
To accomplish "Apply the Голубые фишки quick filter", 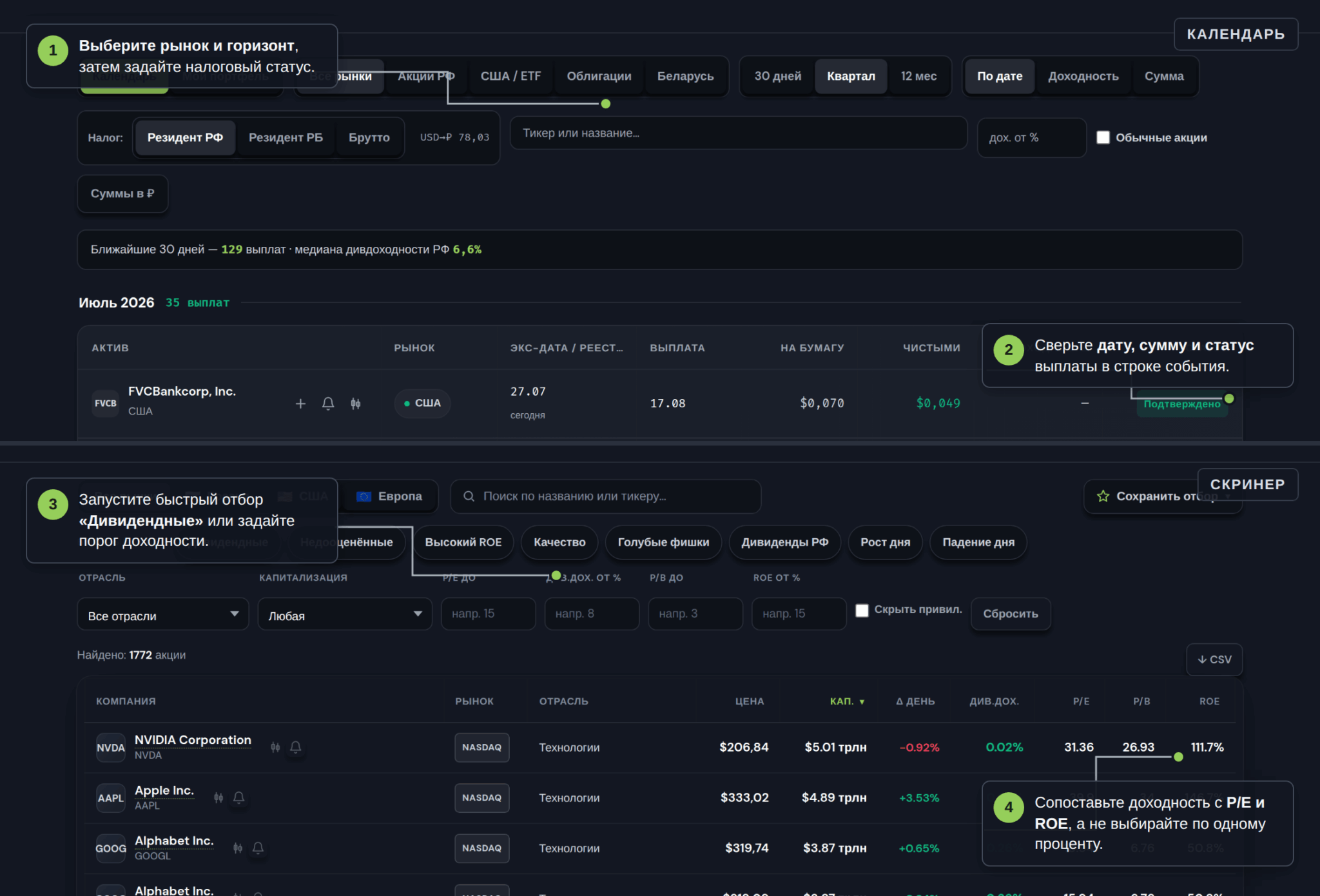I will (663, 542).
